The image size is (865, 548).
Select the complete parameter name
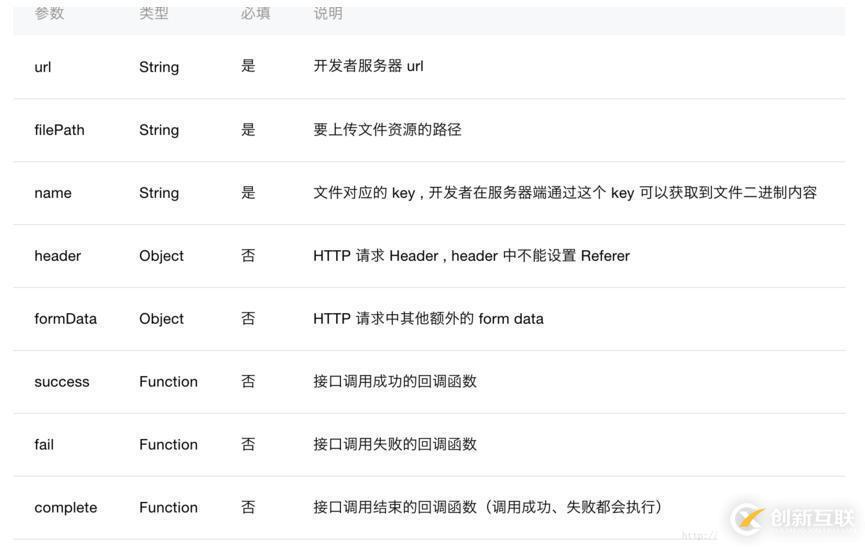coord(66,508)
